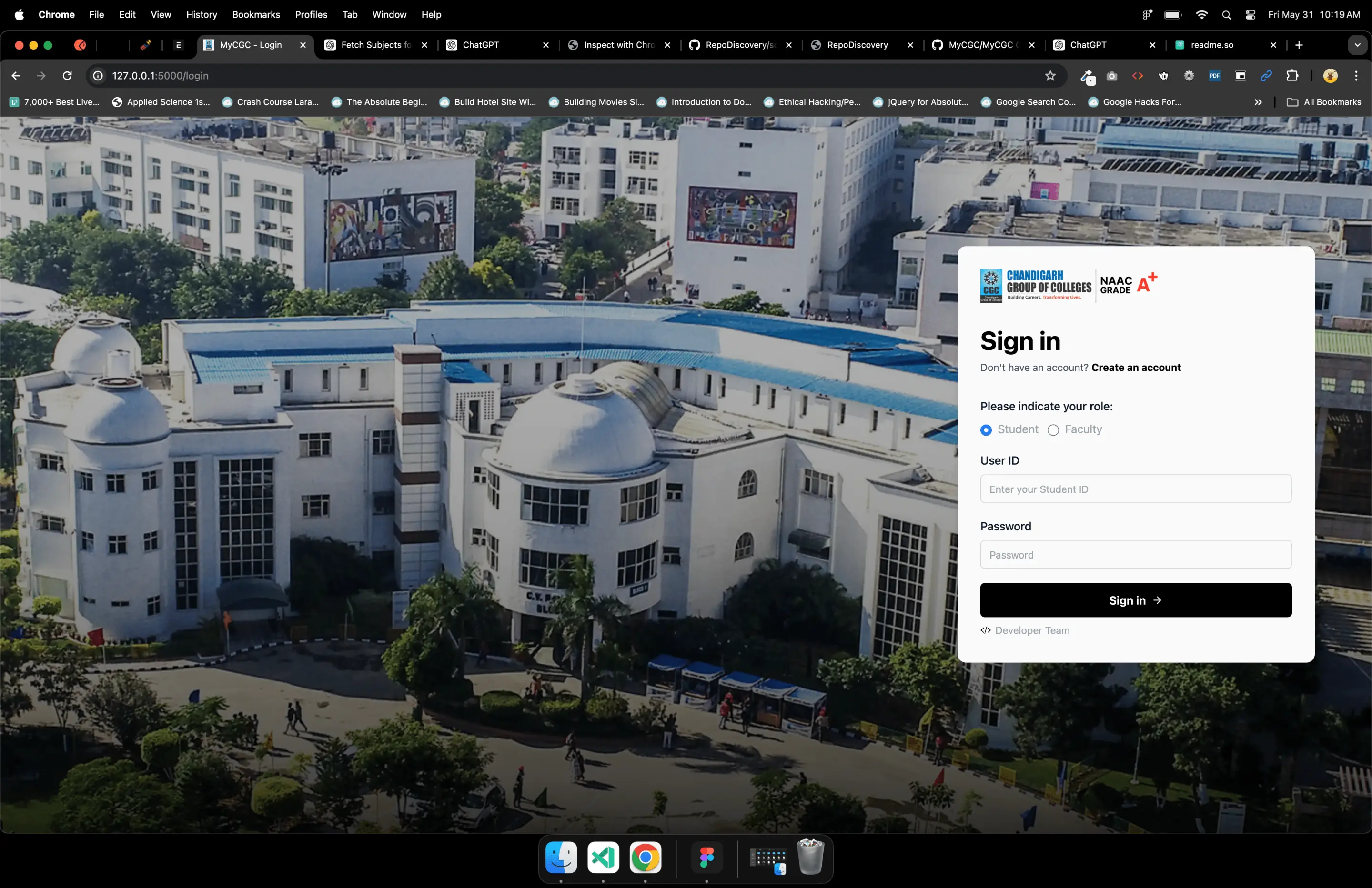Click the bookmark star icon in address bar
Viewport: 1372px width, 888px height.
(1050, 76)
